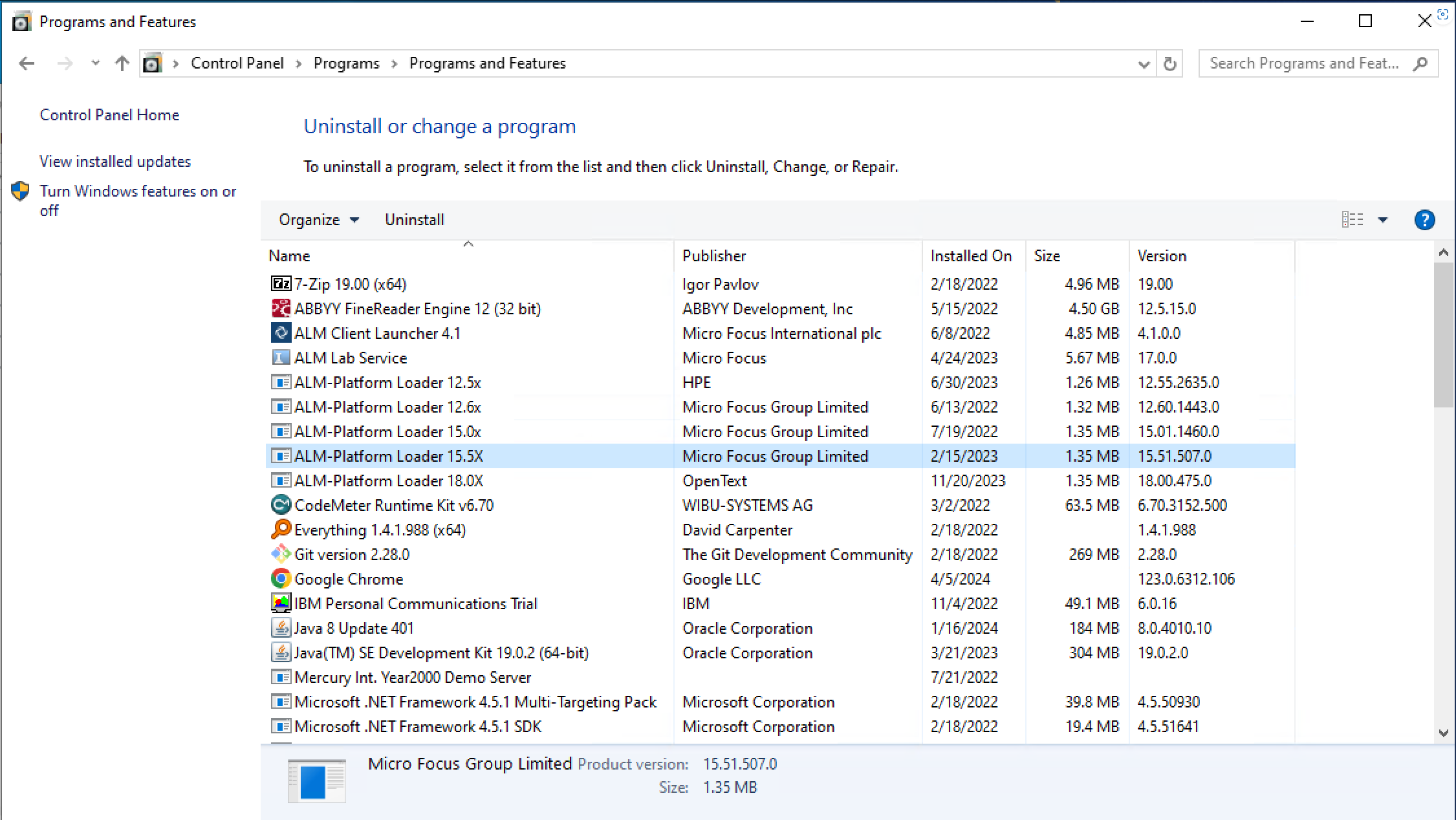The width and height of the screenshot is (1456, 820).
Task: Click the blue help question mark icon
Action: point(1424,220)
